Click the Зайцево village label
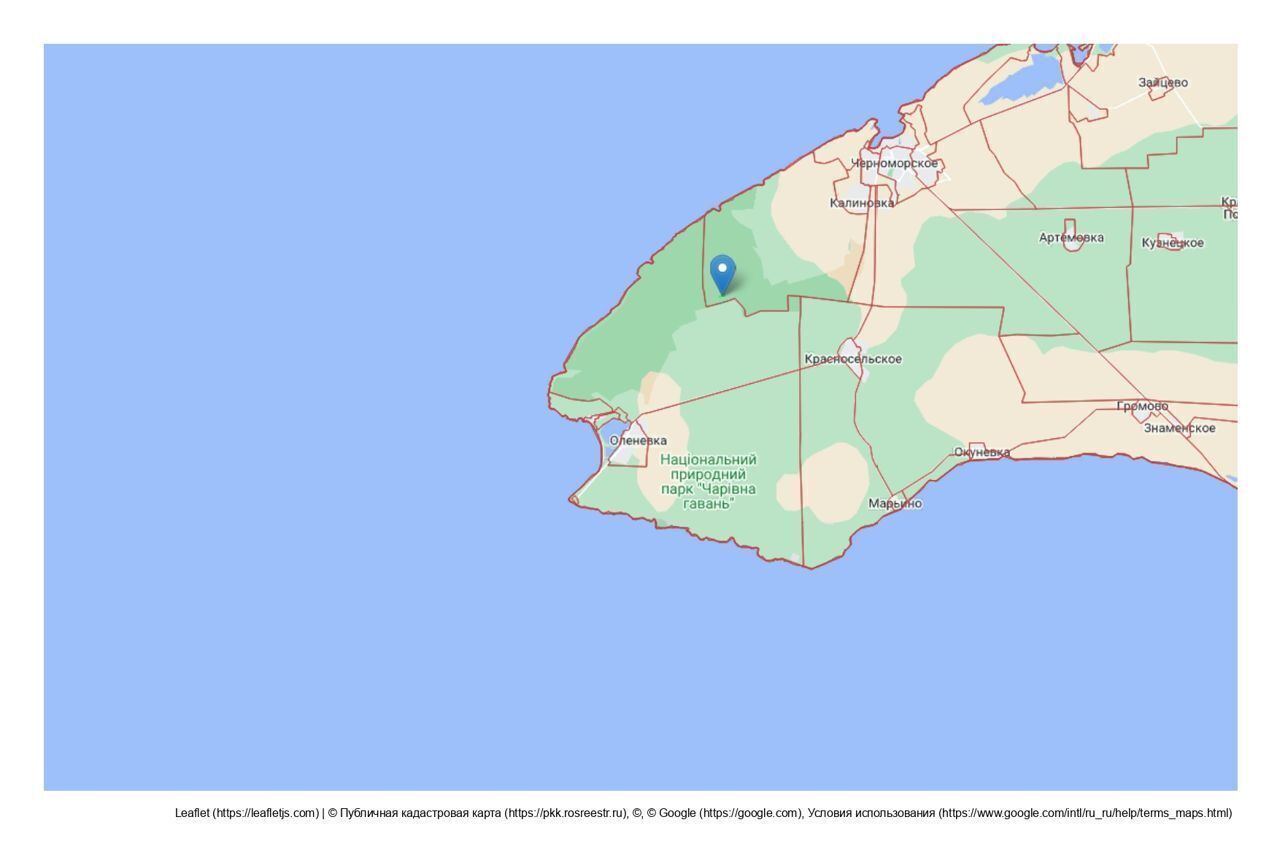The height and width of the screenshot is (846, 1280). pos(1163,82)
